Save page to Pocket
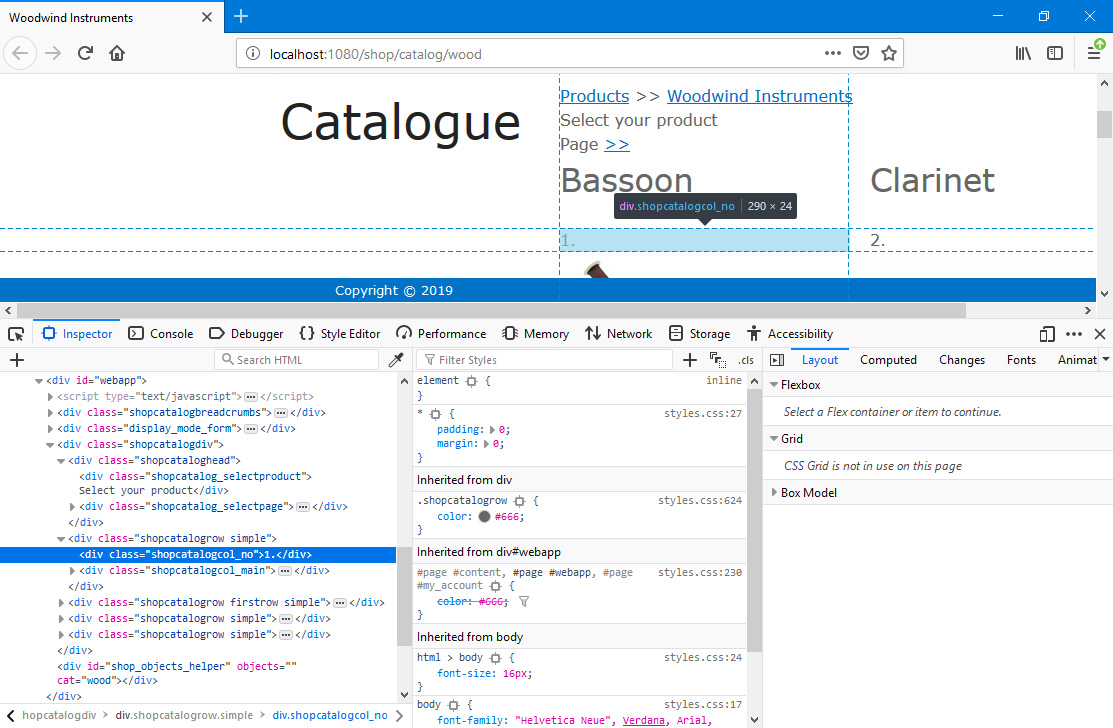 click(x=861, y=53)
